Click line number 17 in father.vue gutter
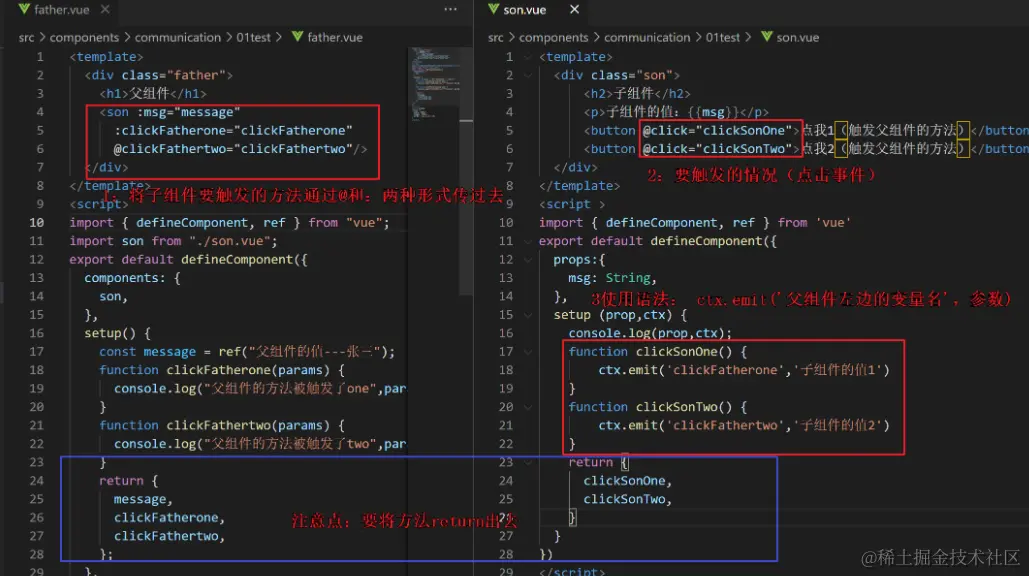 point(36,352)
